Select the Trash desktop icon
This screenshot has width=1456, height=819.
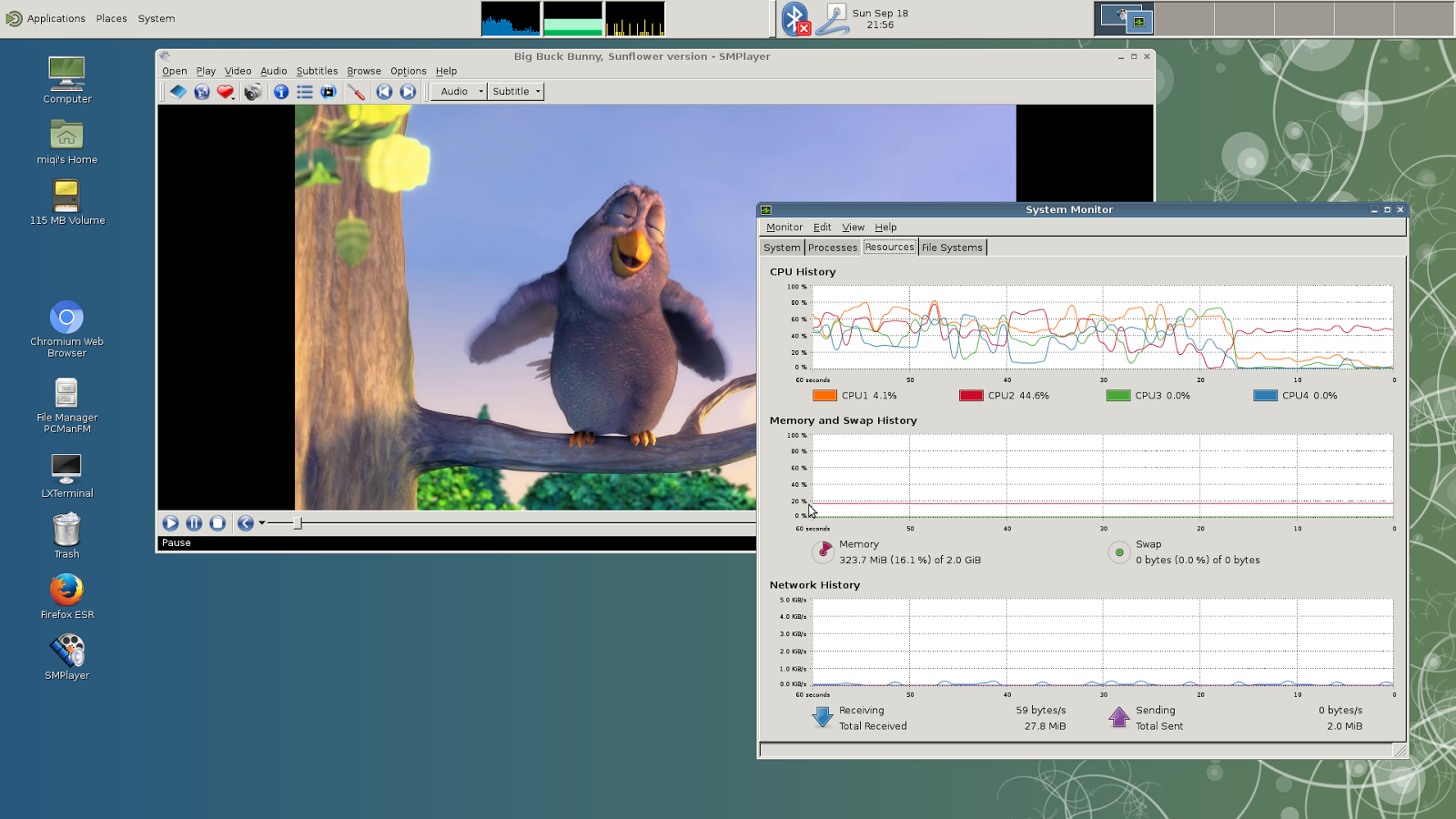coord(67,536)
